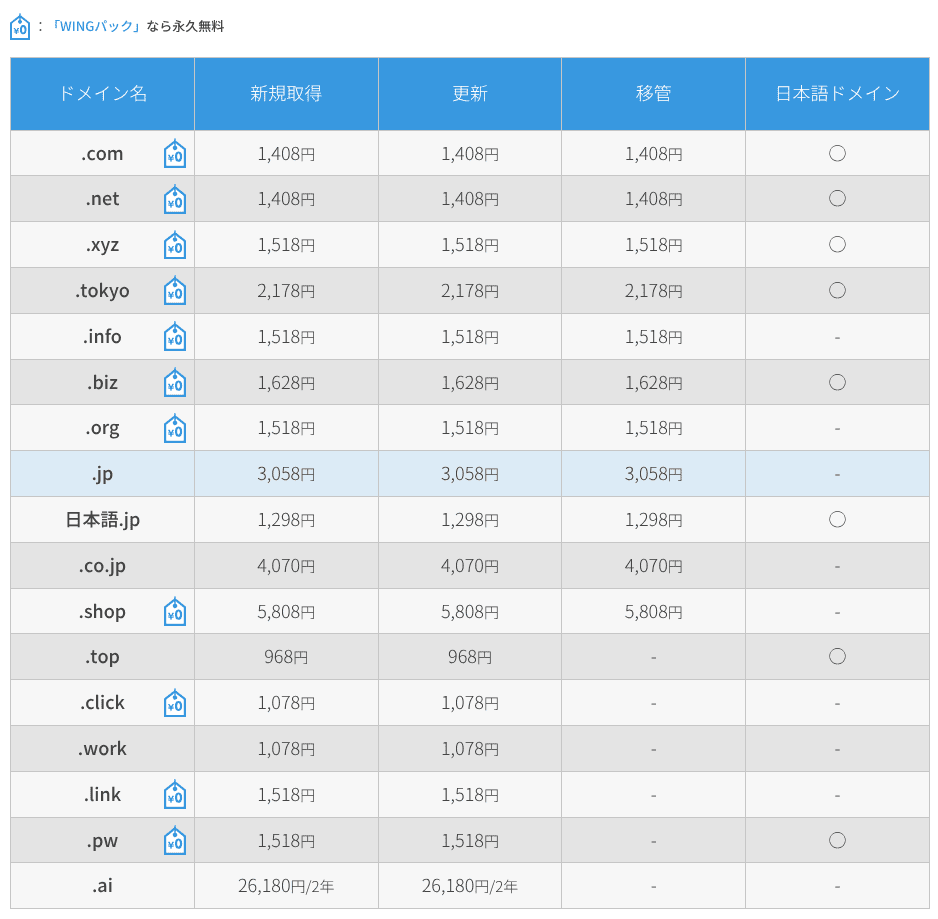Click the .ai new registration price 26,180円/2年
The height and width of the screenshot is (919, 938).
286,886
